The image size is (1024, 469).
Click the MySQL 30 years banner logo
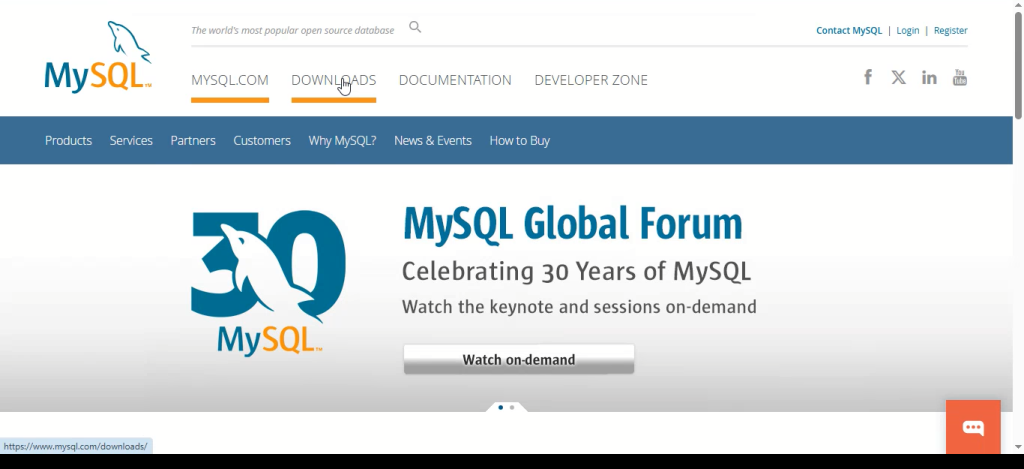[x=268, y=282]
